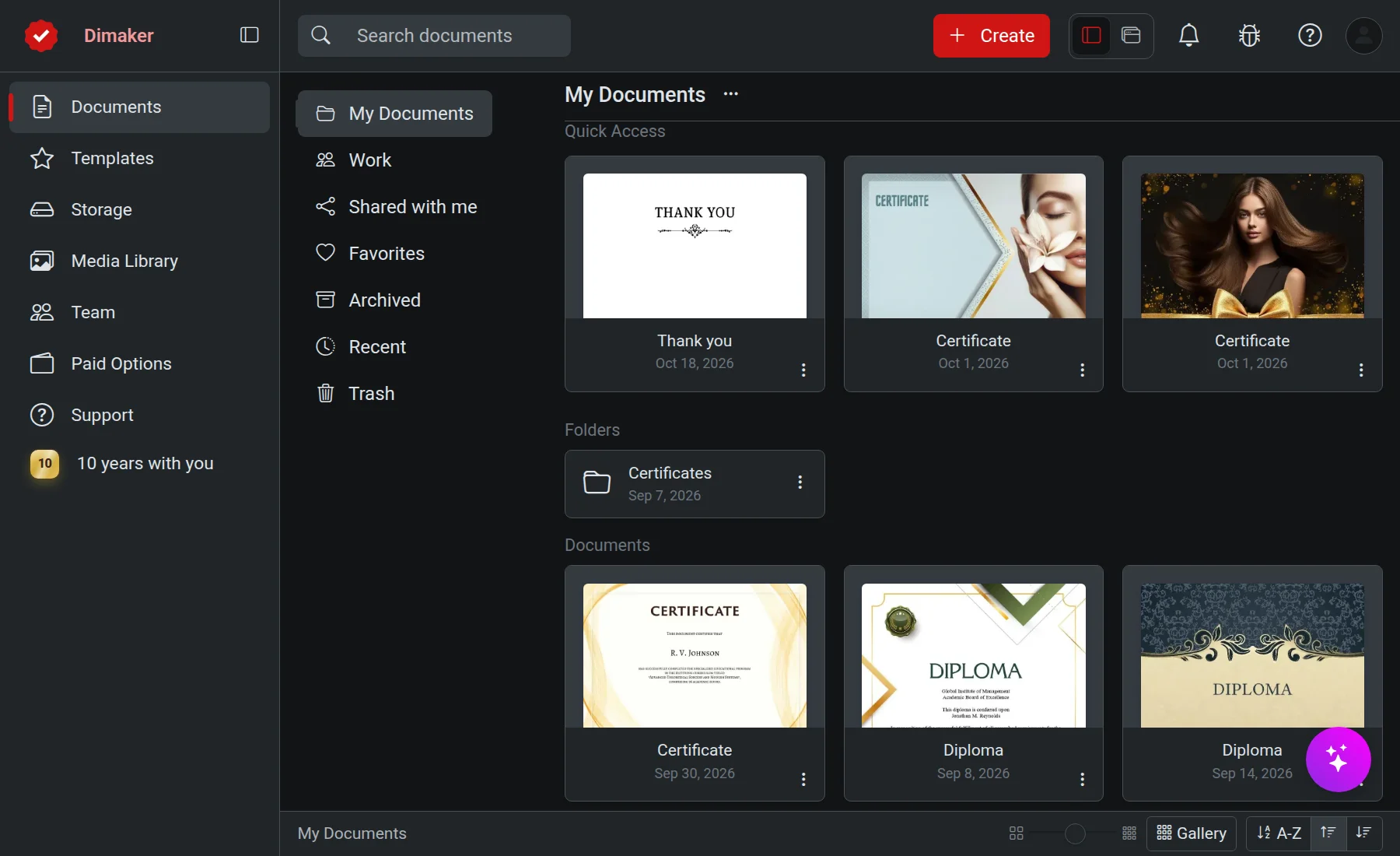1400x856 pixels.
Task: Launch the purple AI sparkle assistant
Action: pos(1338,759)
